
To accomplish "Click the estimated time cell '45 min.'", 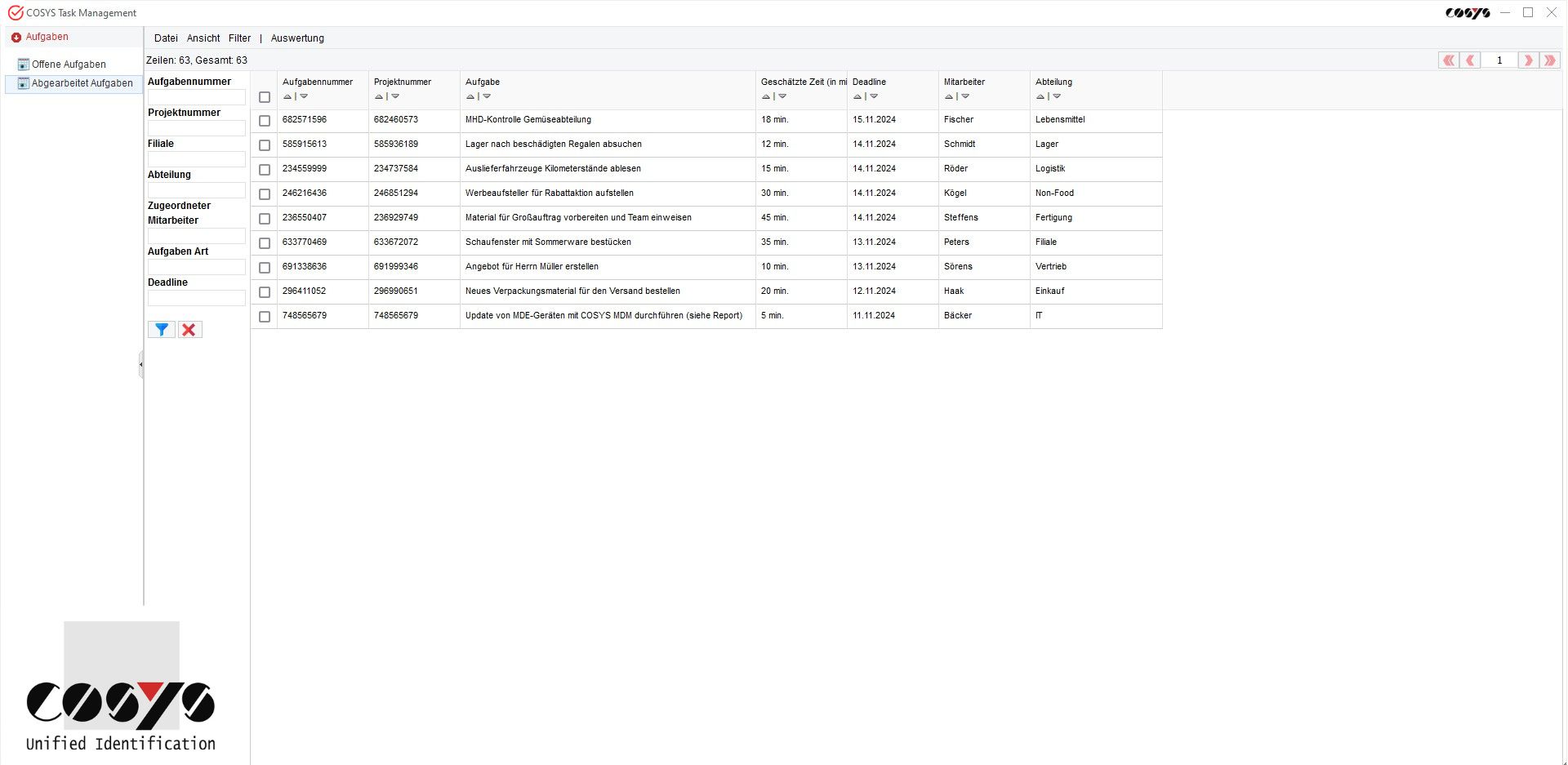I will (775, 218).
